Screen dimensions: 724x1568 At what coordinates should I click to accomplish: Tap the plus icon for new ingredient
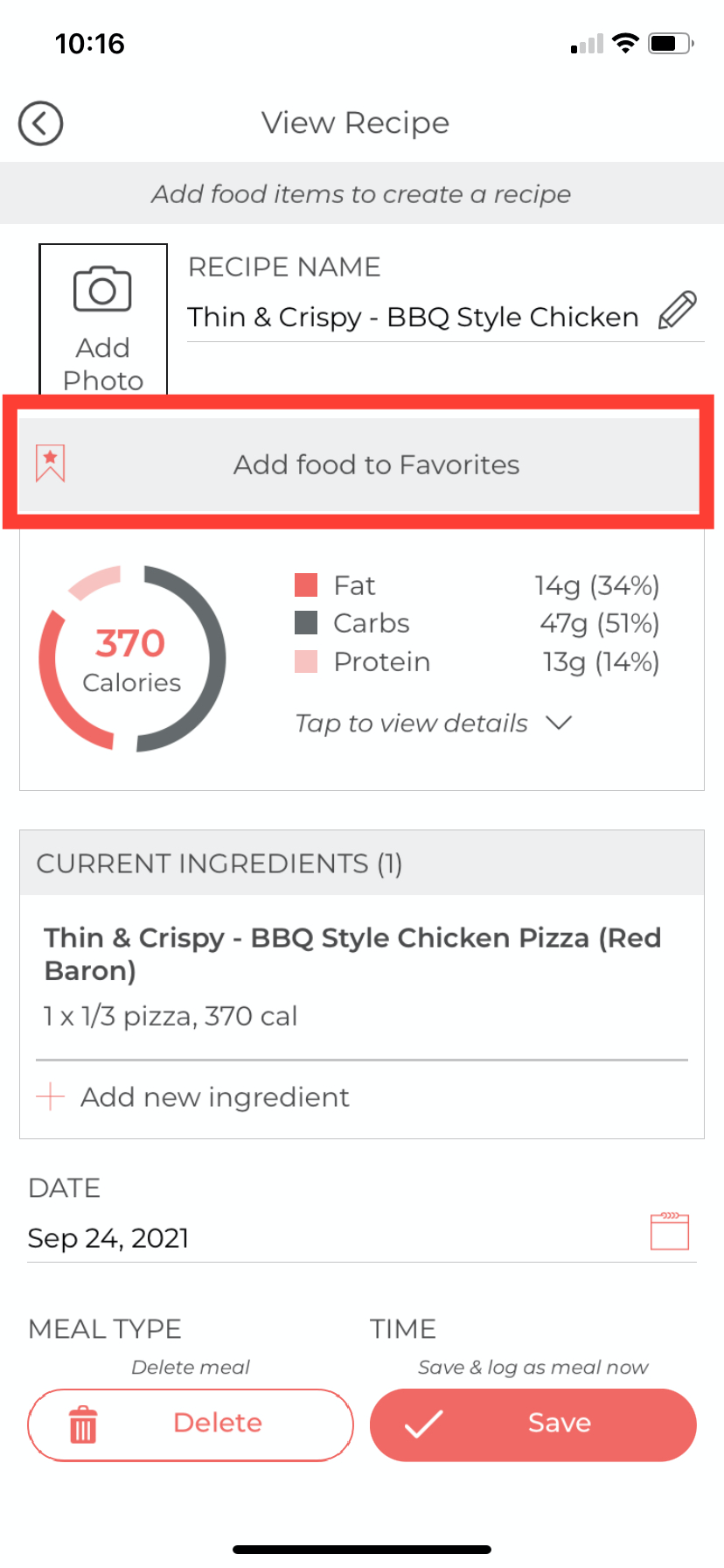coord(51,1096)
